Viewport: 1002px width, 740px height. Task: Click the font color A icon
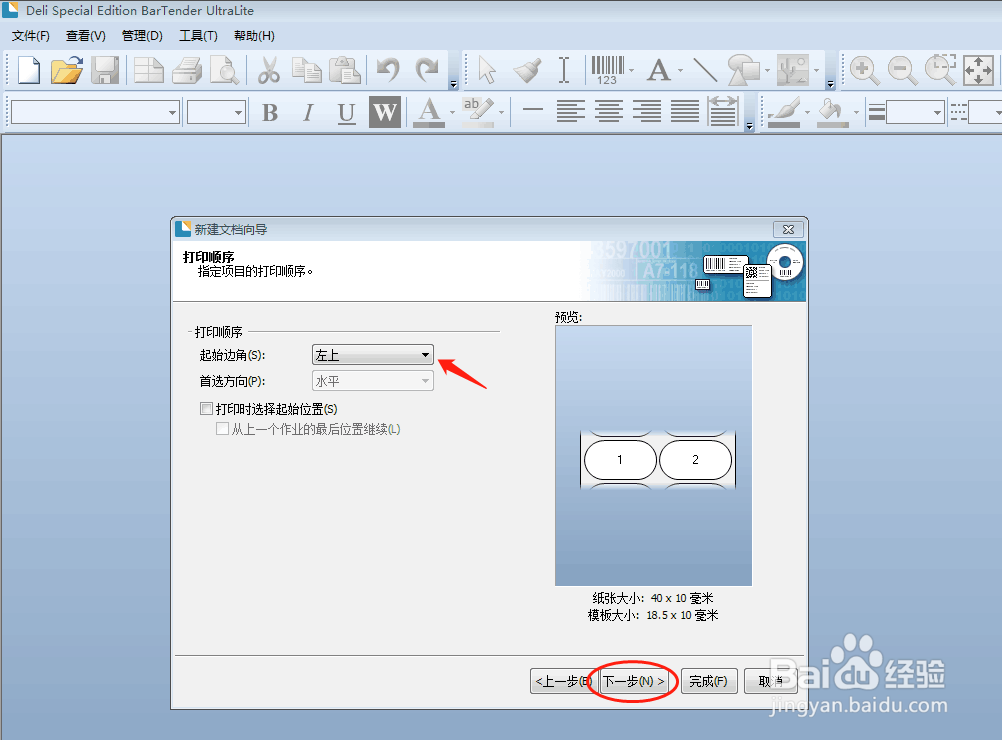click(429, 112)
